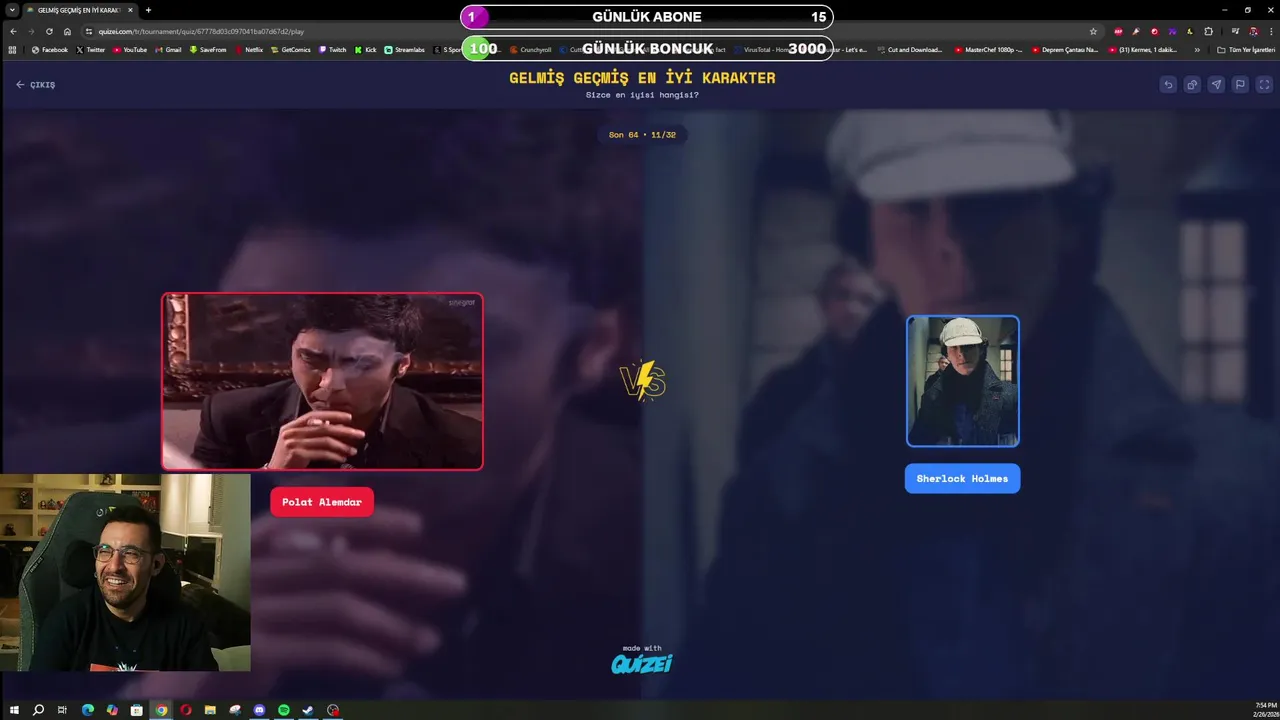1280x720 pixels.
Task: Open the Gmail bookmark
Action: tap(168, 49)
